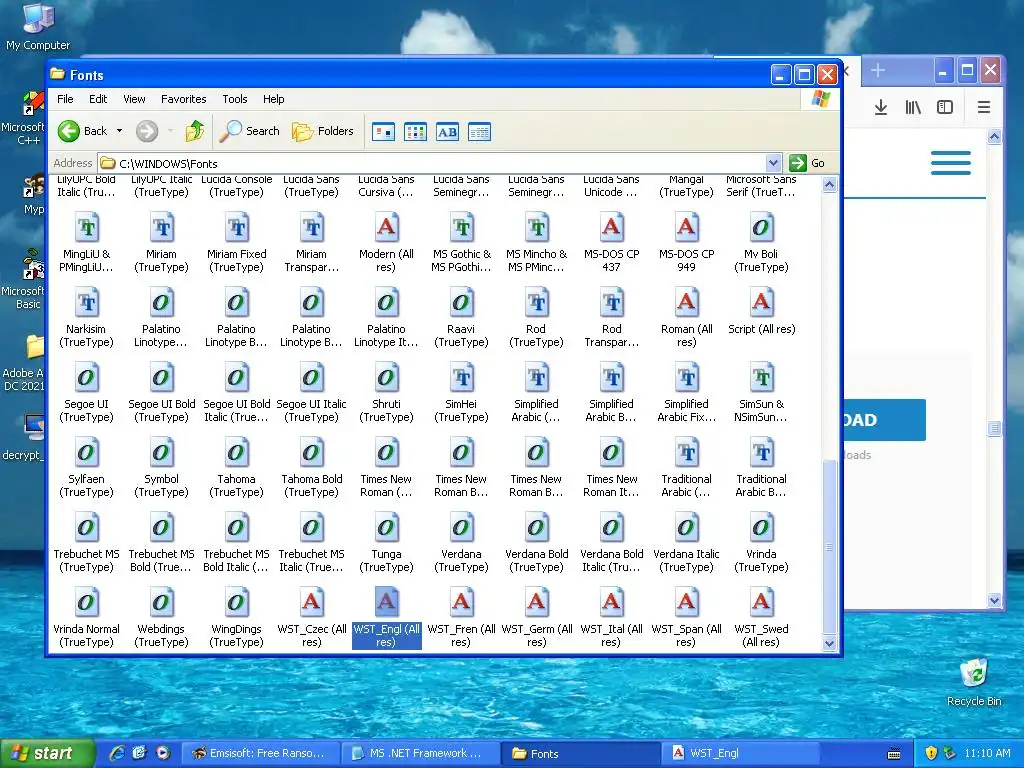The width and height of the screenshot is (1024, 768).
Task: Click the security shield tray icon
Action: 931,753
